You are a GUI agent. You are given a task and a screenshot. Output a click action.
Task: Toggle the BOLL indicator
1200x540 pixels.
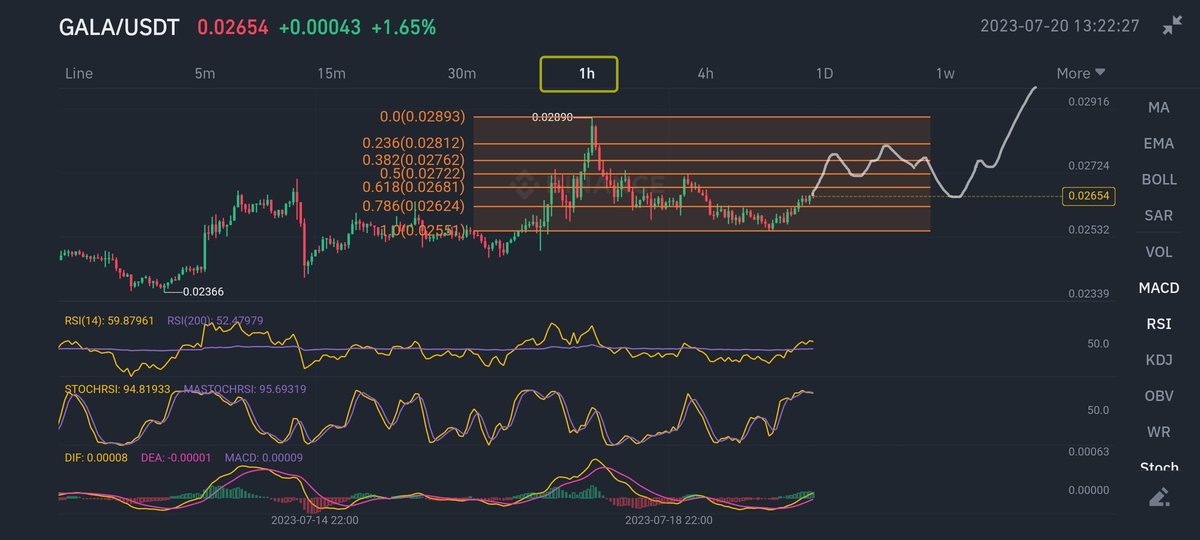coord(1158,179)
